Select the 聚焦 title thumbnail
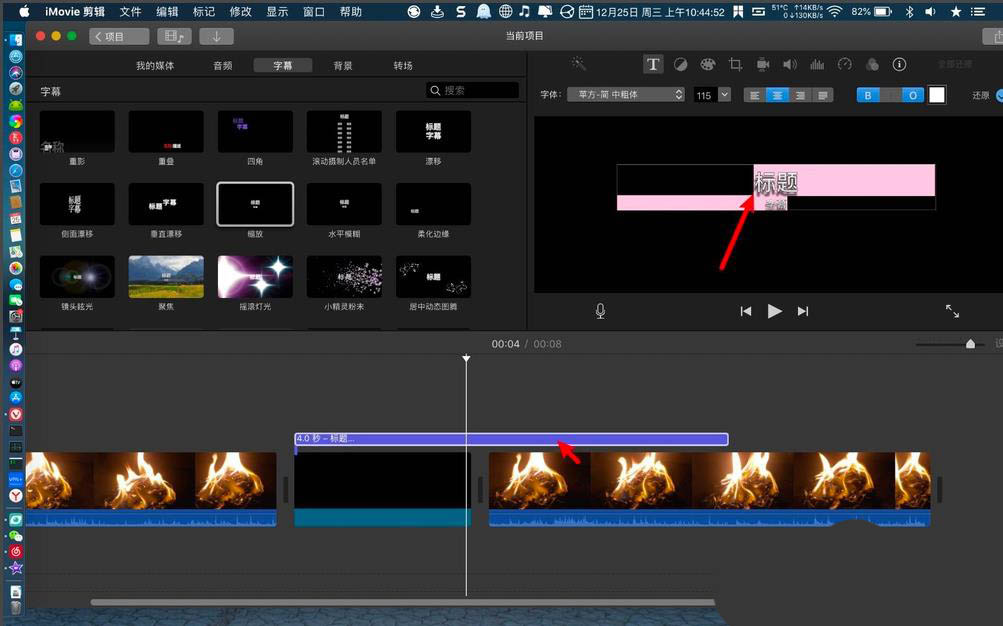The height and width of the screenshot is (626, 1003). coord(166,277)
